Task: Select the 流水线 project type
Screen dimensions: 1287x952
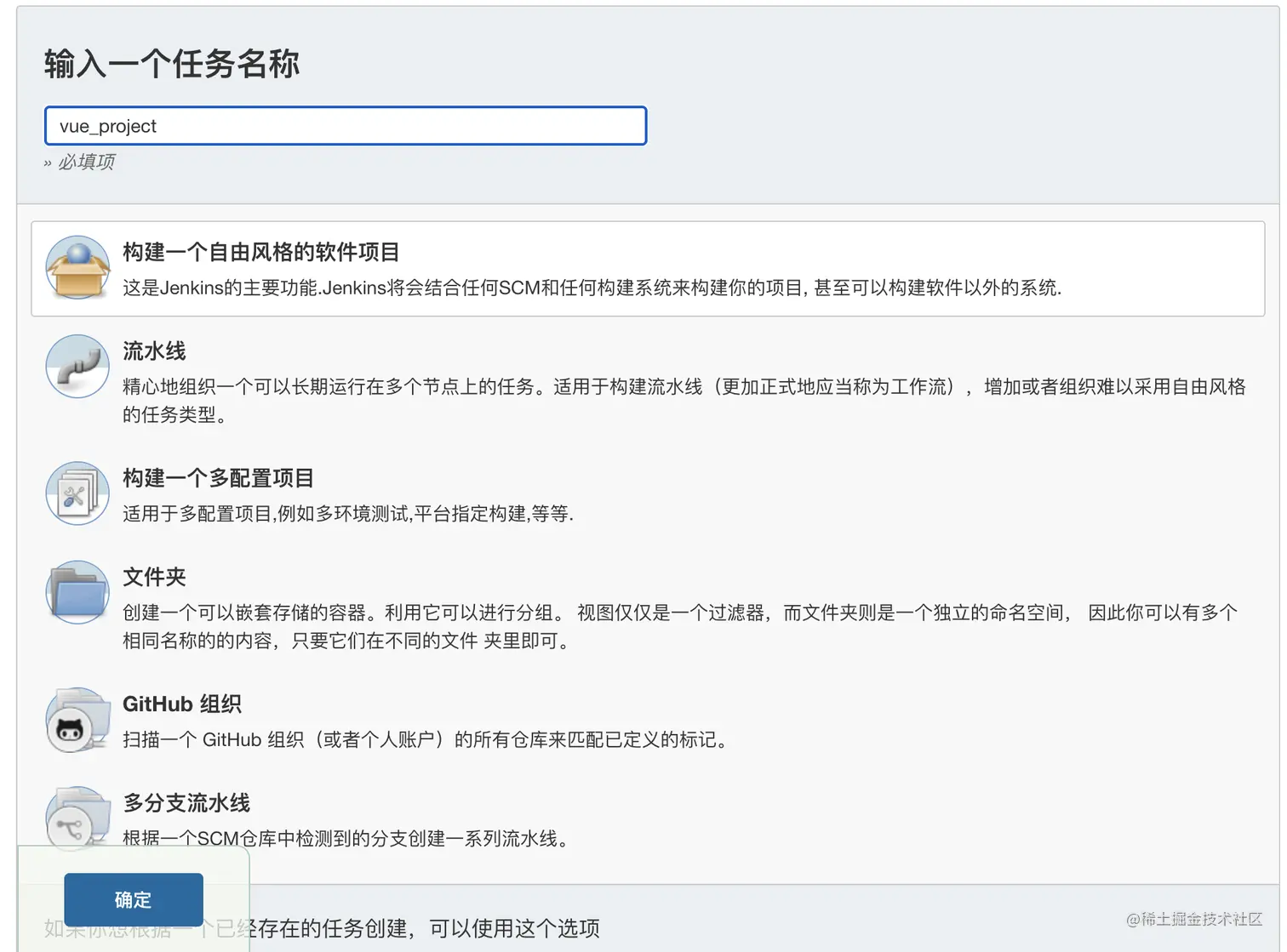Action: coord(153,351)
